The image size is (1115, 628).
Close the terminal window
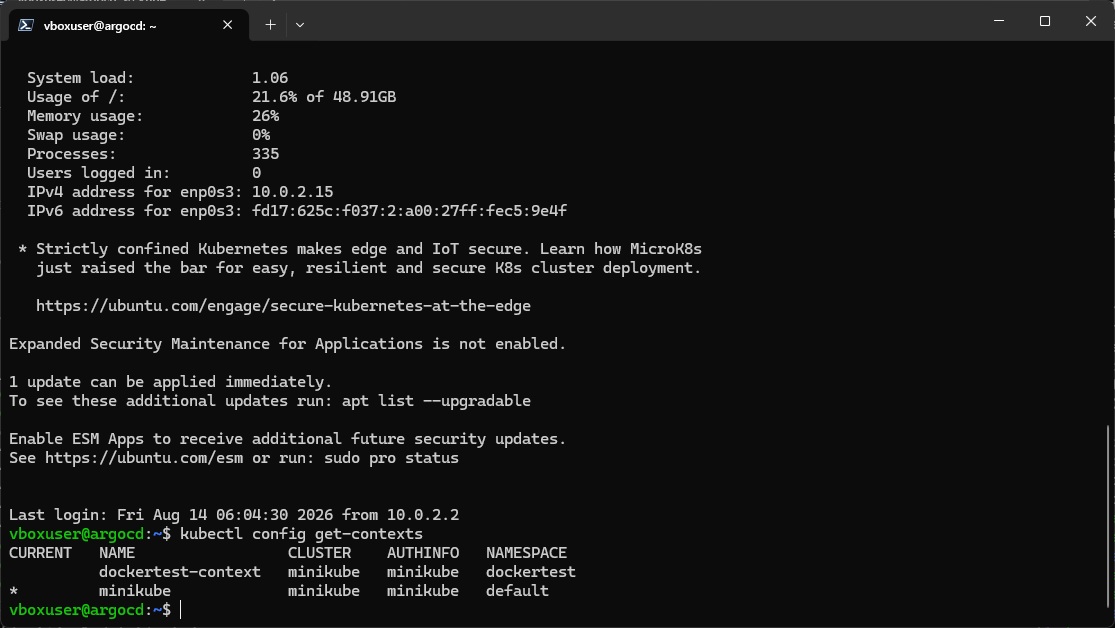coord(1090,21)
